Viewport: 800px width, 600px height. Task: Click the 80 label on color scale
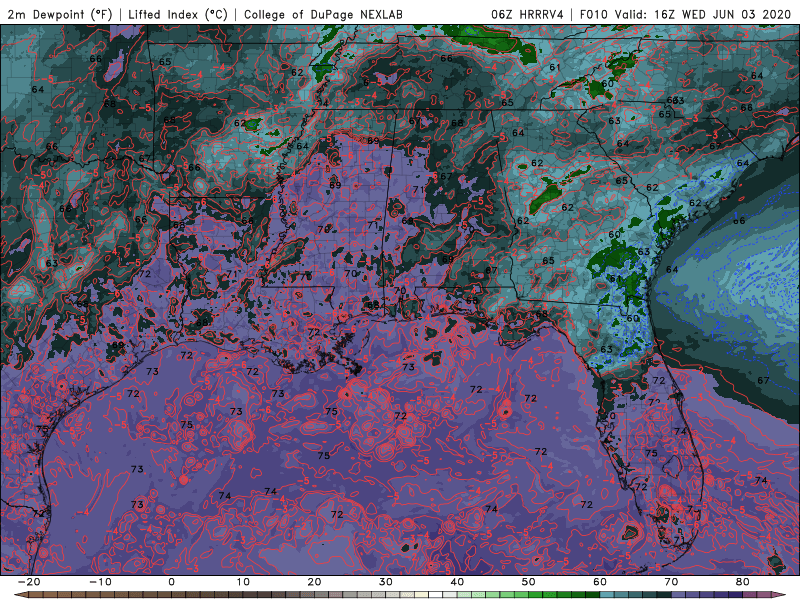click(x=743, y=582)
